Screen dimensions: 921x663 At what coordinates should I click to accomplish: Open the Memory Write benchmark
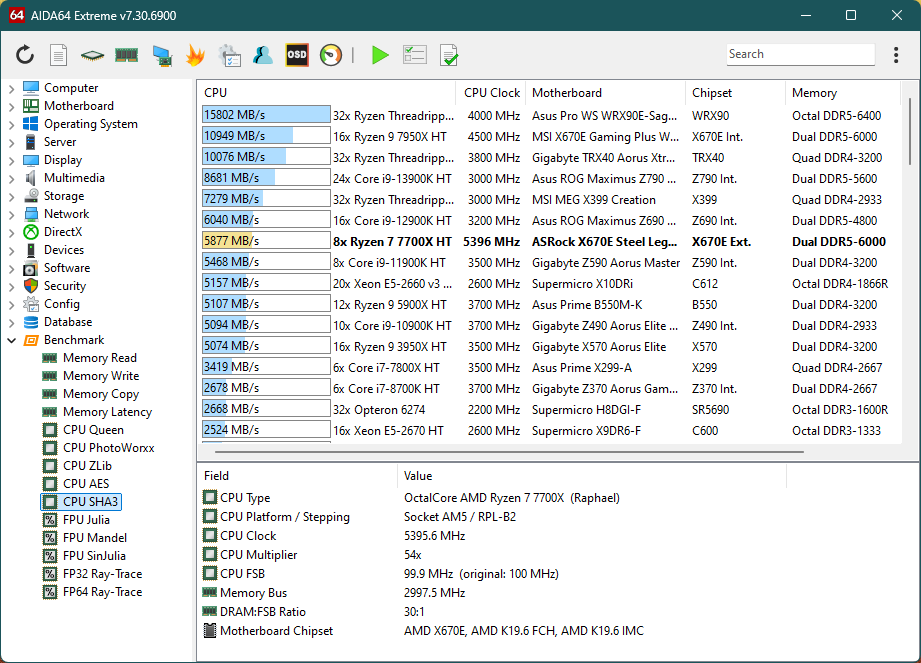(x=101, y=376)
